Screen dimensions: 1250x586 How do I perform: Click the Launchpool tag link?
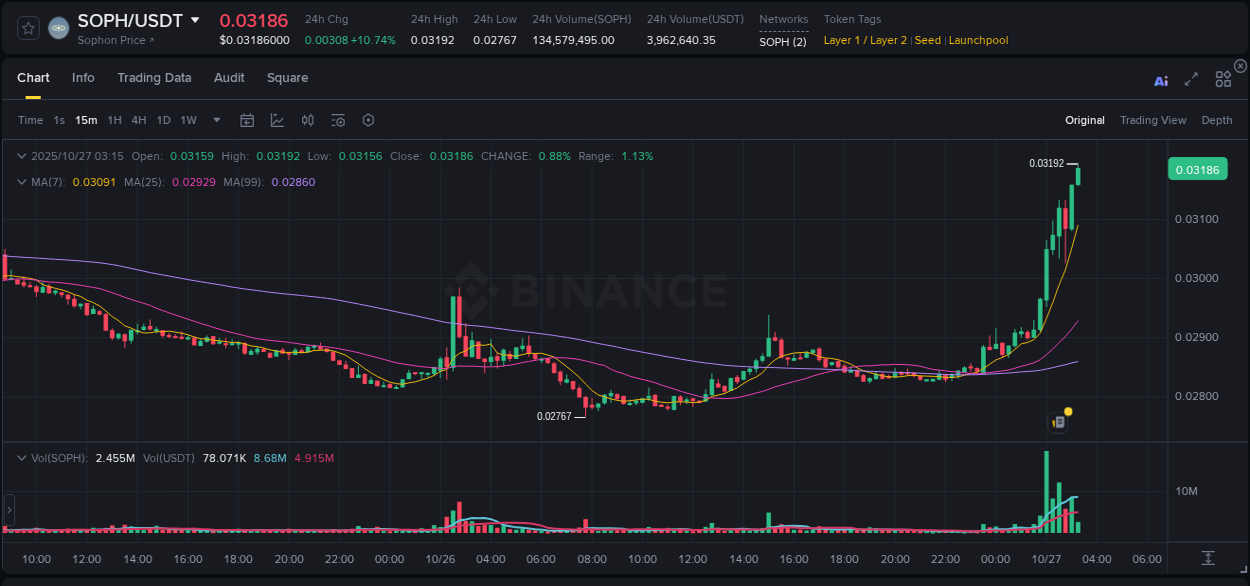point(978,40)
